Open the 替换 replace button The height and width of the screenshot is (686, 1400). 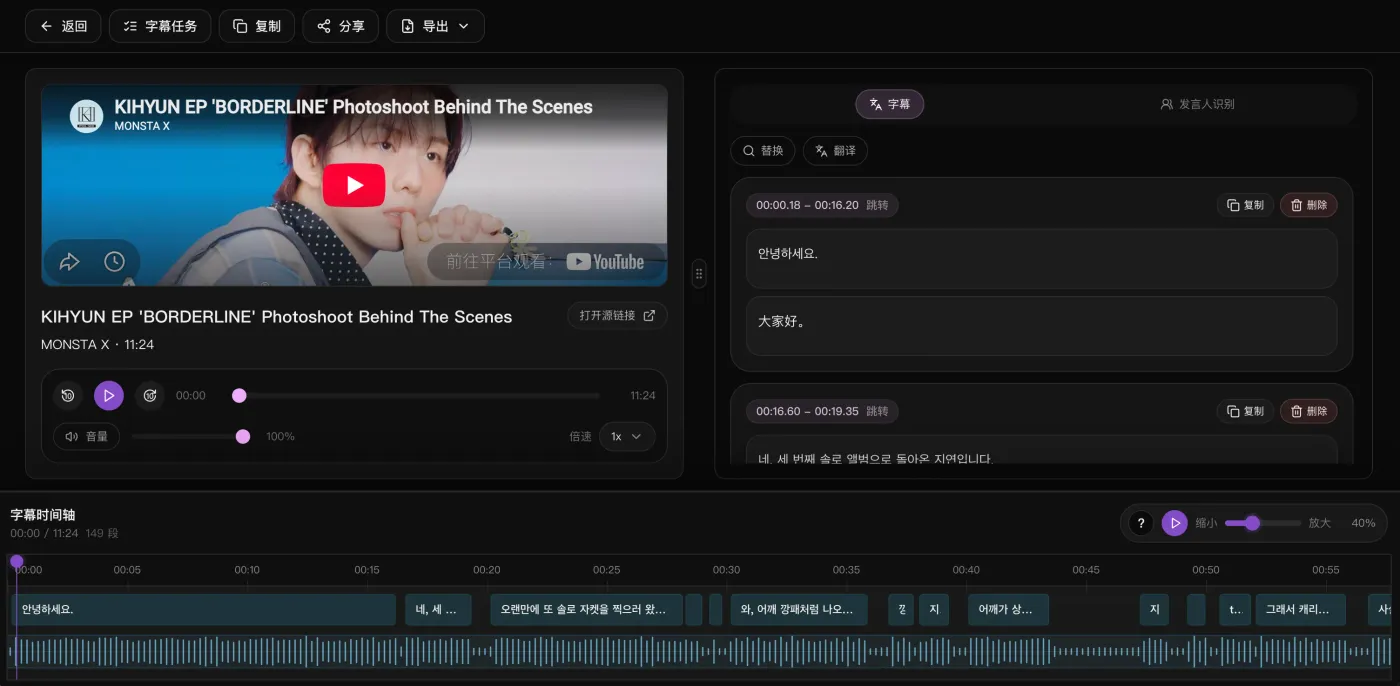point(763,151)
